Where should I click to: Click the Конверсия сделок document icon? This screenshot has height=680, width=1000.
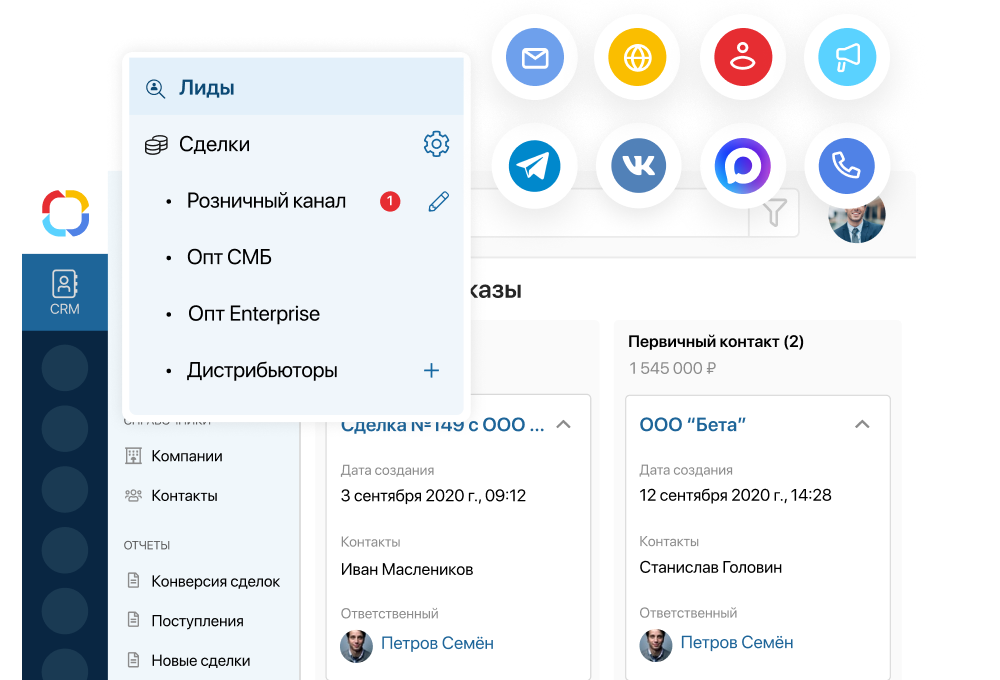point(133,580)
